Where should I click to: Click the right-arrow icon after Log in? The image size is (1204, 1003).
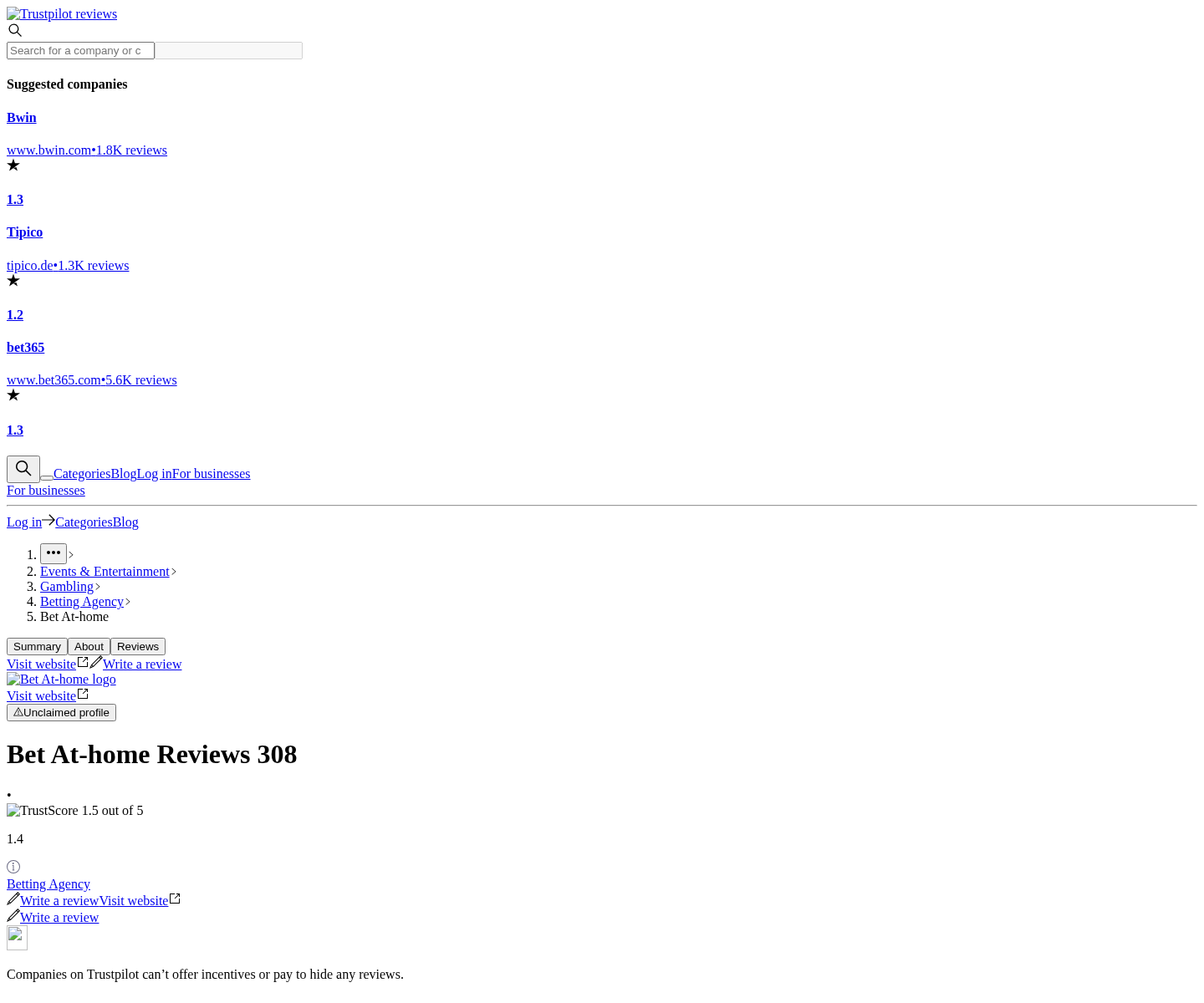coord(48,521)
